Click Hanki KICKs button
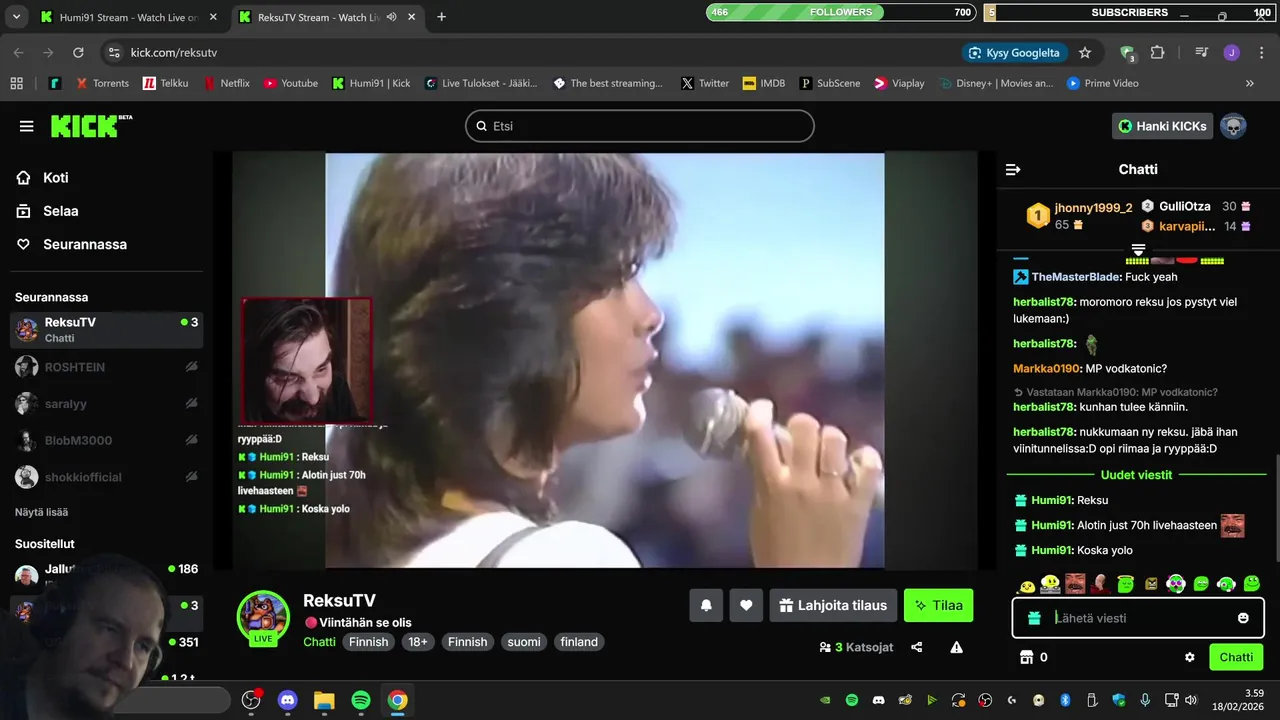Image resolution: width=1280 pixels, height=720 pixels. pyautogui.click(x=1162, y=126)
